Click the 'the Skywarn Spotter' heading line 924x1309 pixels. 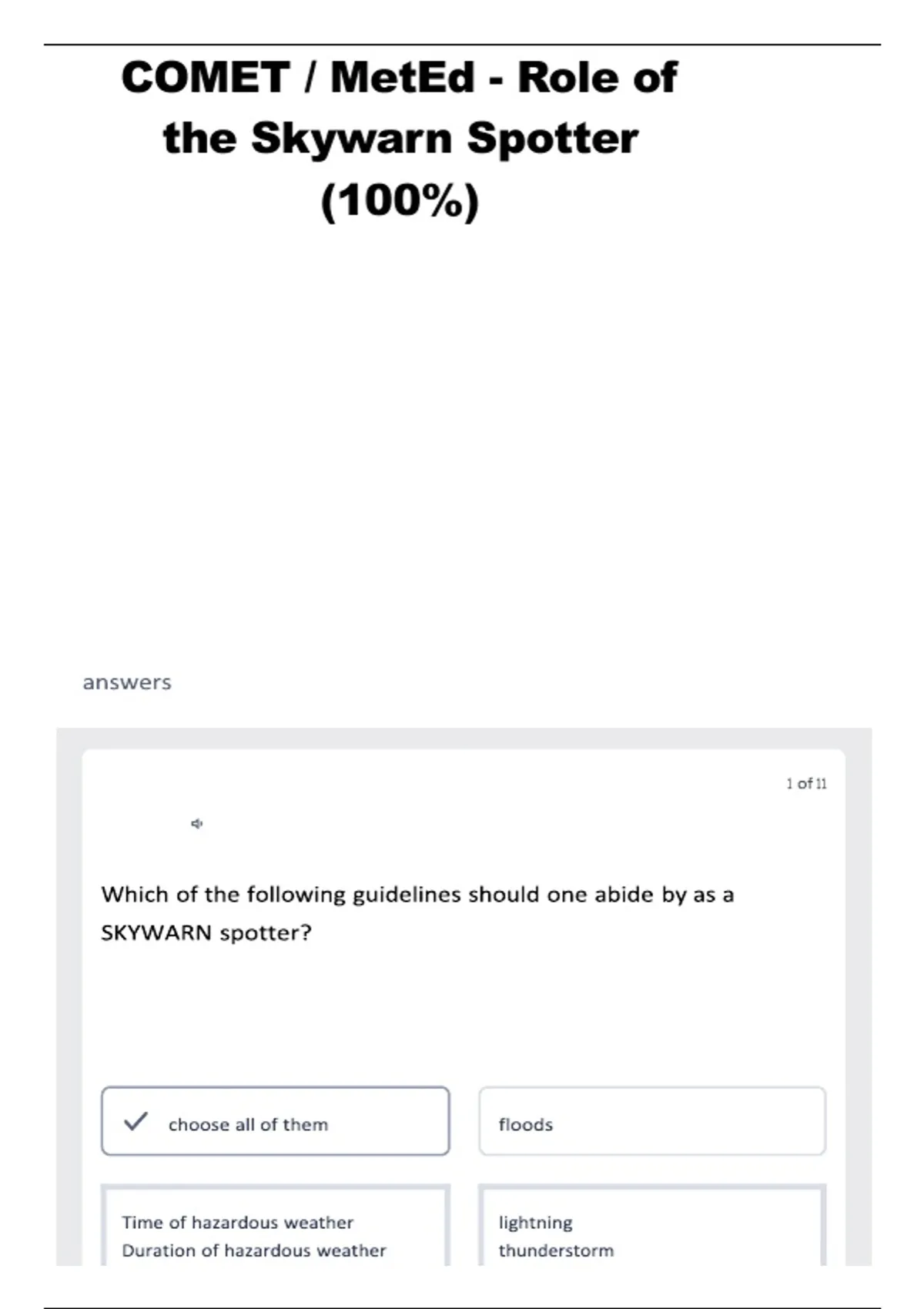click(400, 139)
